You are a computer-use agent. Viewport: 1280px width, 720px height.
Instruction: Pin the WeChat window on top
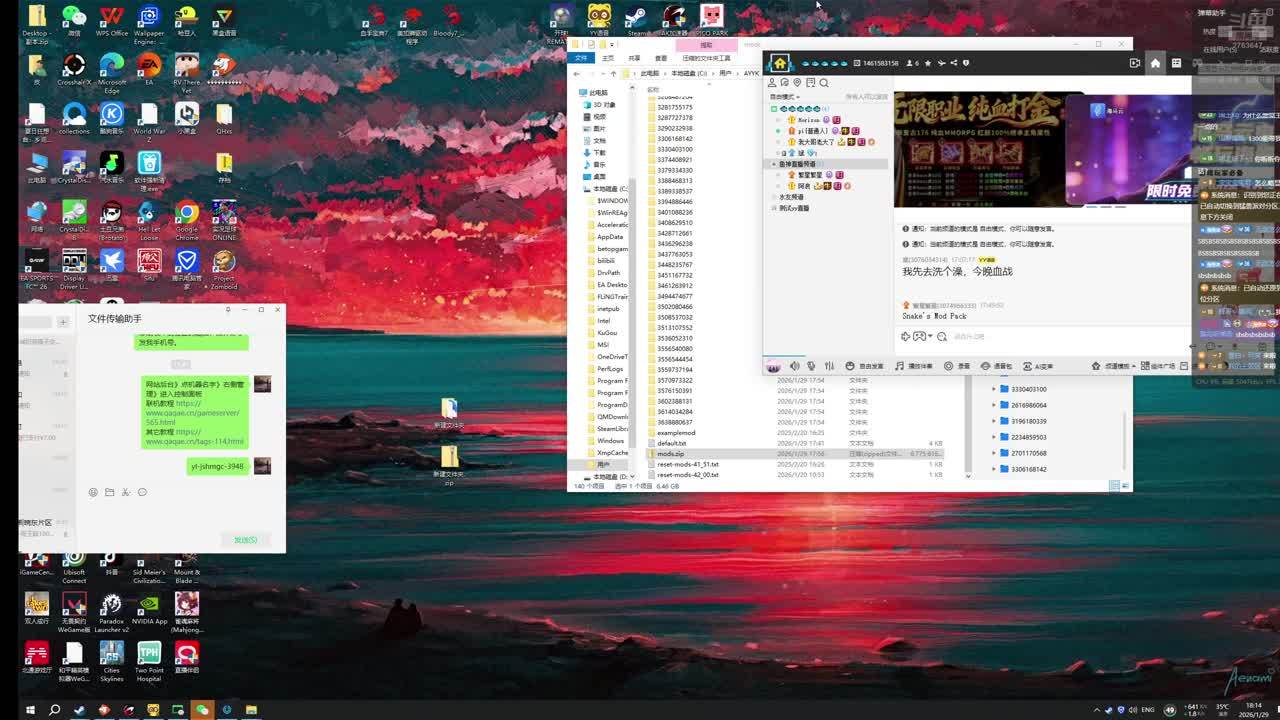[x=228, y=310]
